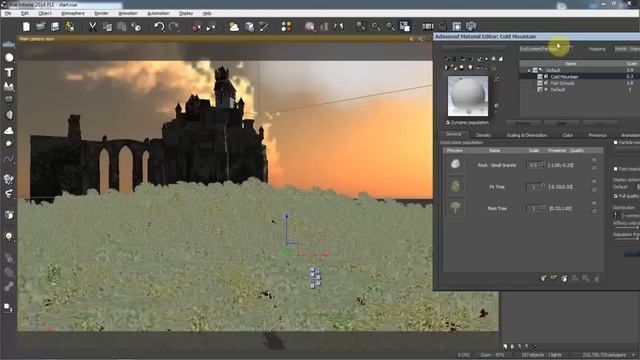This screenshot has height=360, width=640.
Task: Open the File menu
Action: point(8,13)
